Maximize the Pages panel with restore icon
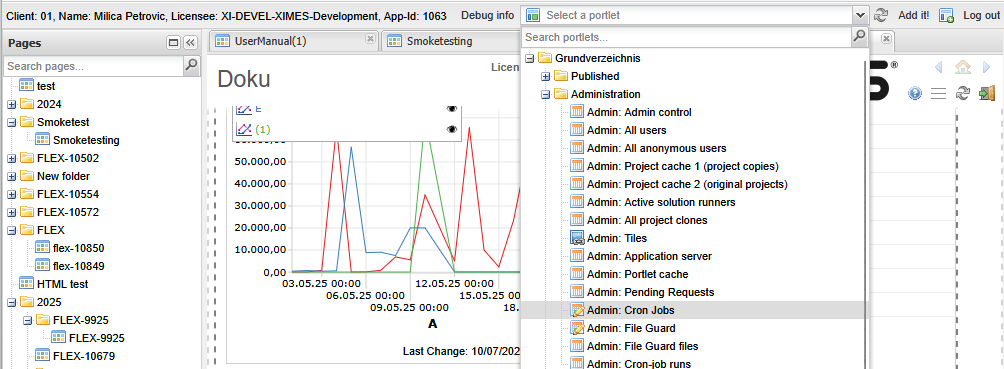1004x369 pixels. [173, 43]
